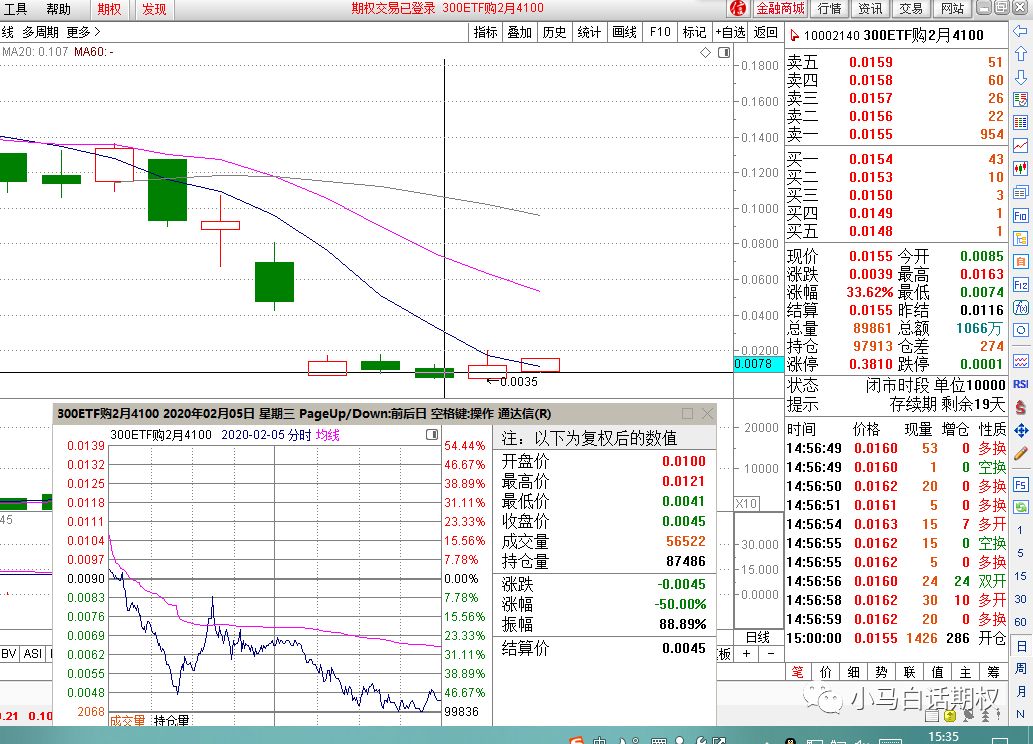Open the yellow tree structure icon
Image resolution: width=1033 pixels, height=744 pixels.
(x=1020, y=238)
